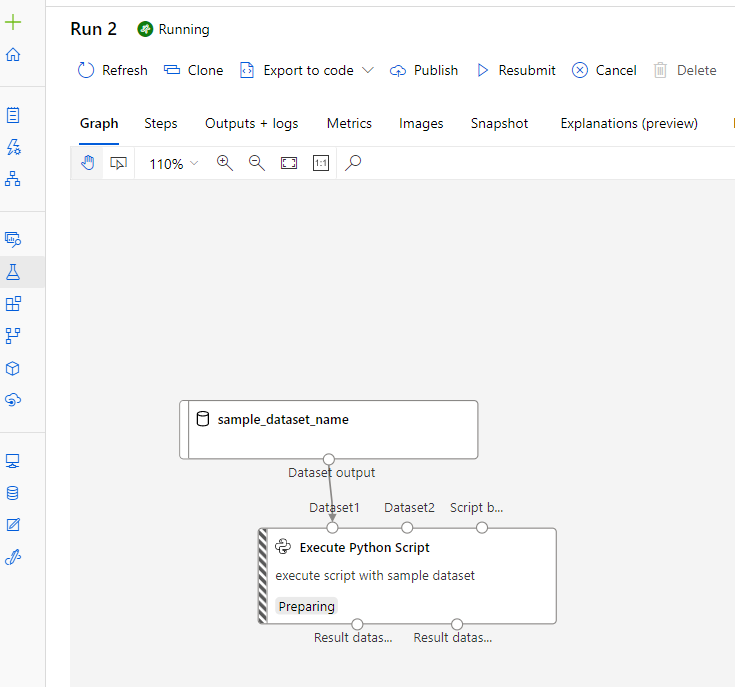This screenshot has width=735, height=687.
Task: Open linked services icon at sidebar bottom
Action: 13,557
